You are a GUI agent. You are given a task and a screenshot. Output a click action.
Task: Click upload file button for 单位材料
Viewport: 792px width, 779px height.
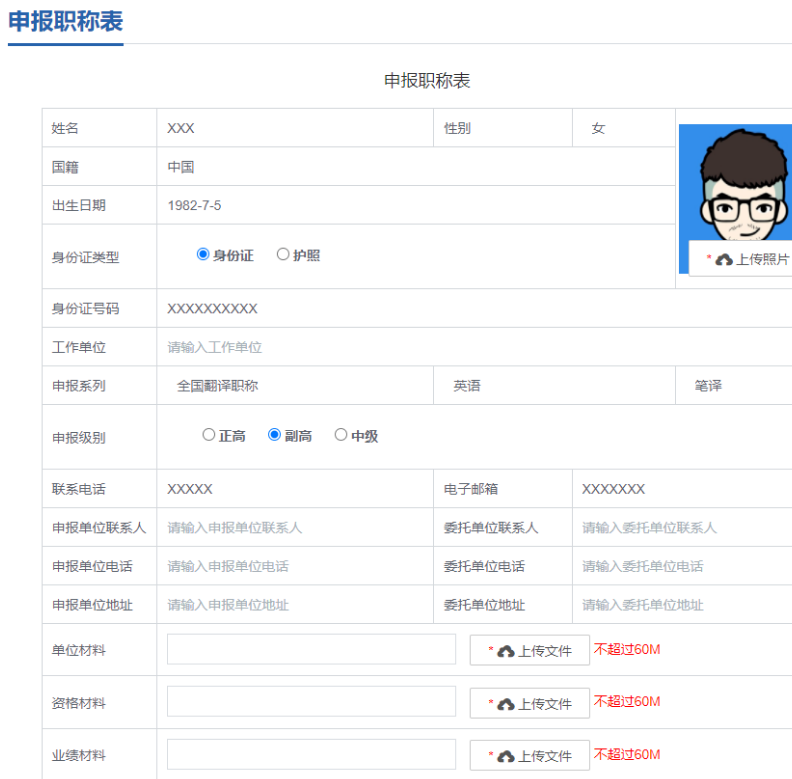(x=530, y=650)
